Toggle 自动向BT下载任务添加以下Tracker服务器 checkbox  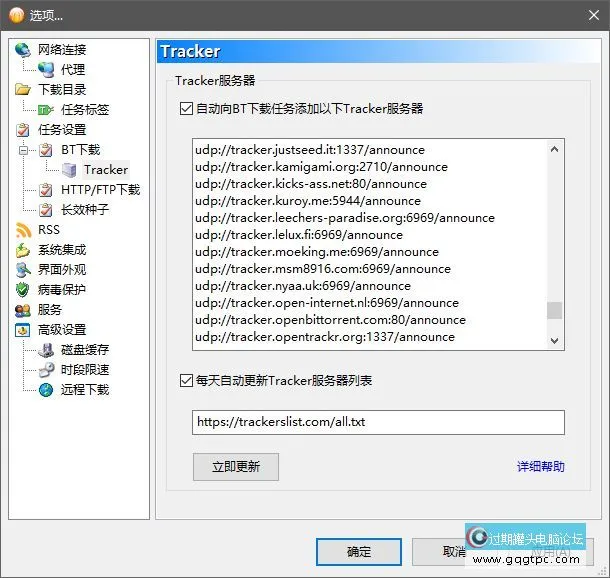point(186,109)
